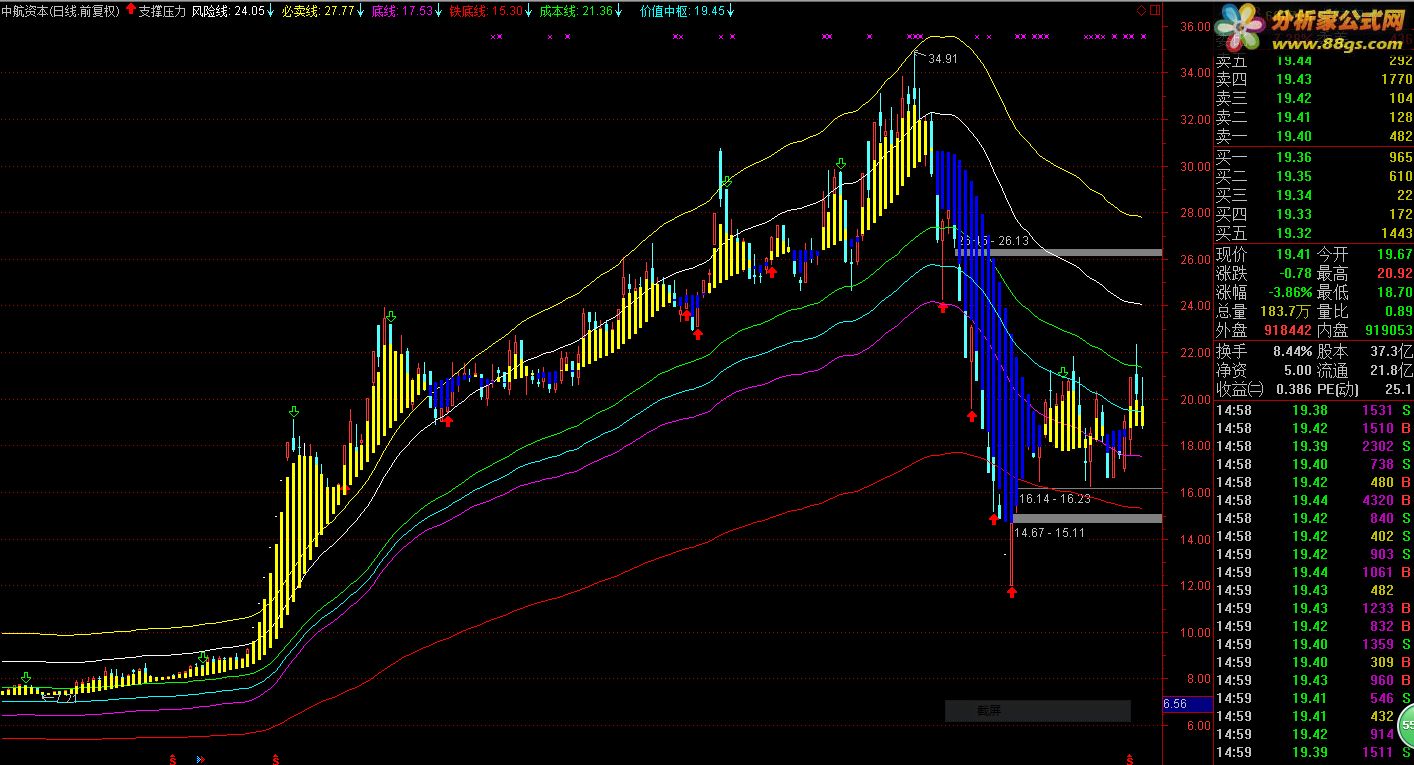Click the 截屏 screenshot button
This screenshot has width=1414, height=765.
pos(1038,711)
